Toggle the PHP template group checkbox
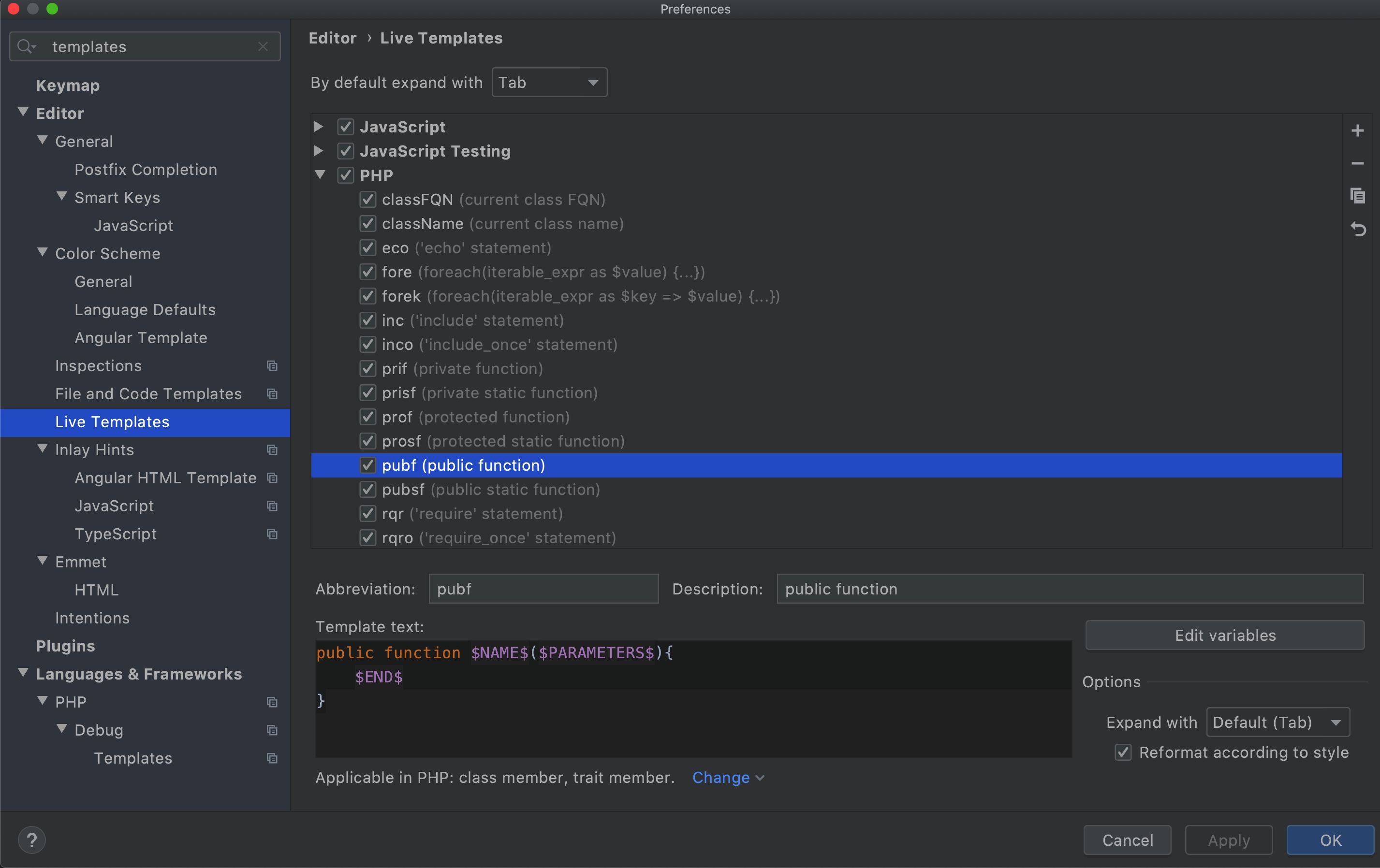Screen dimensions: 1380x868 (x=346, y=175)
